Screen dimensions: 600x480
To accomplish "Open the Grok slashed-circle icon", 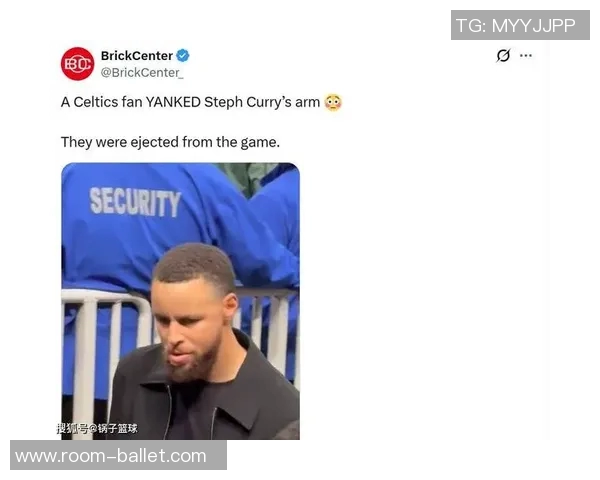I will (x=503, y=56).
